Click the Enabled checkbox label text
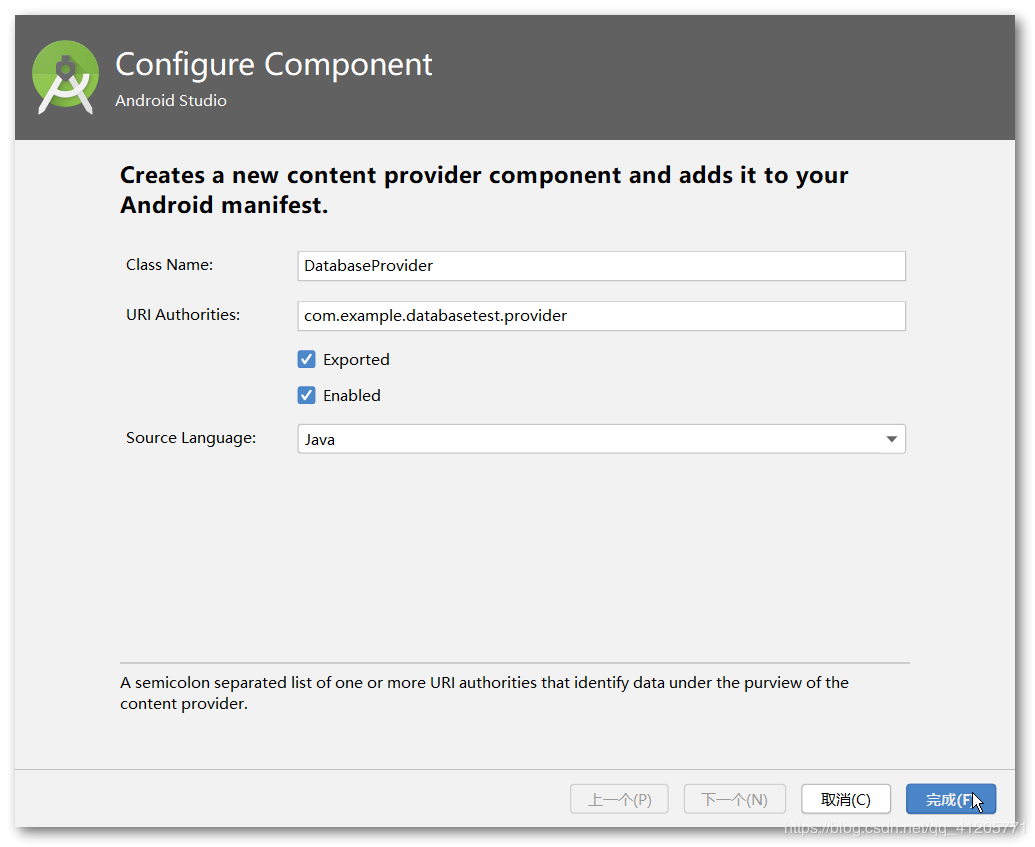 351,396
